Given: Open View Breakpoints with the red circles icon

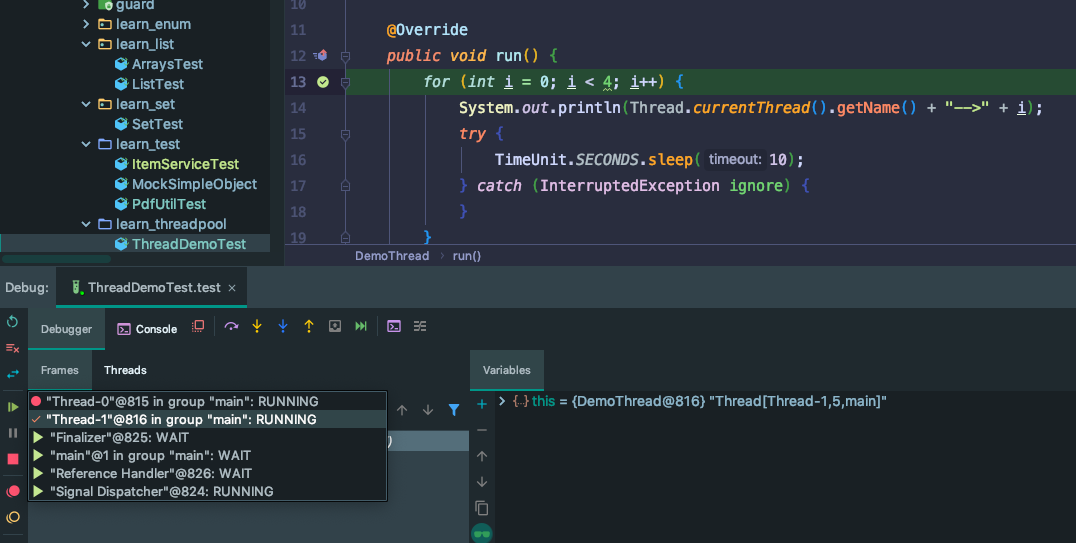Looking at the screenshot, I should (x=12, y=491).
